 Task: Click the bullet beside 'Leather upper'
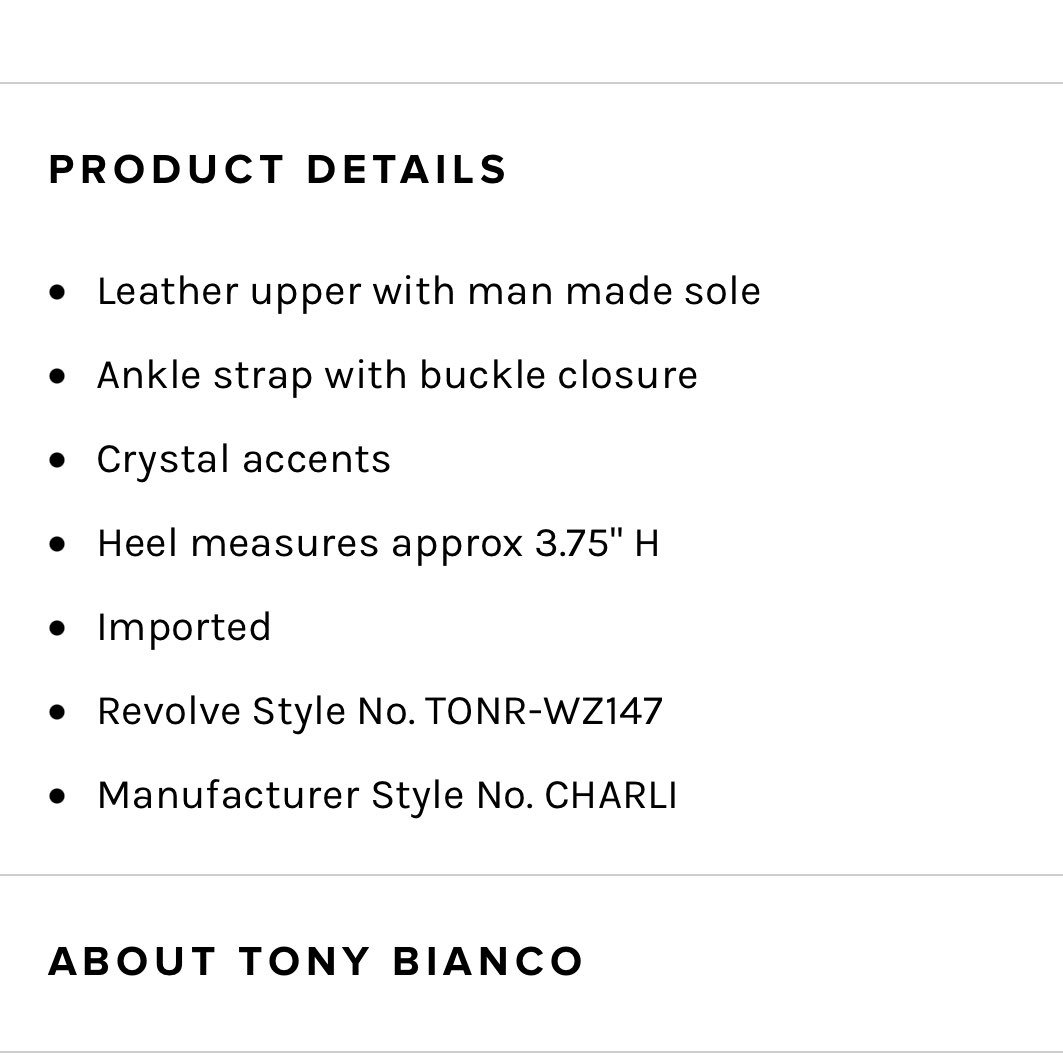58,292
